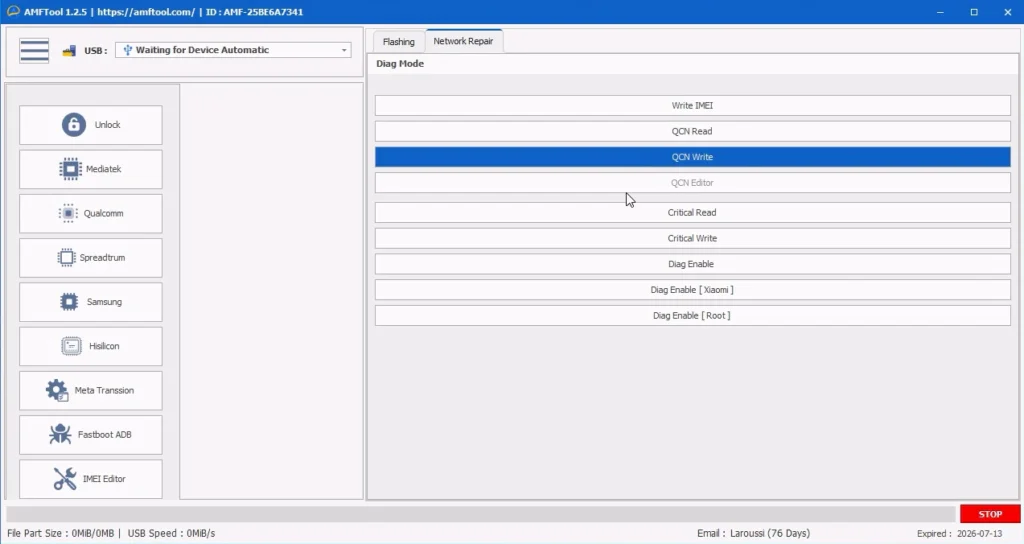Viewport: 1024px width, 544px height.
Task: Open the Spreadtrum chip icon
Action: click(x=66, y=258)
